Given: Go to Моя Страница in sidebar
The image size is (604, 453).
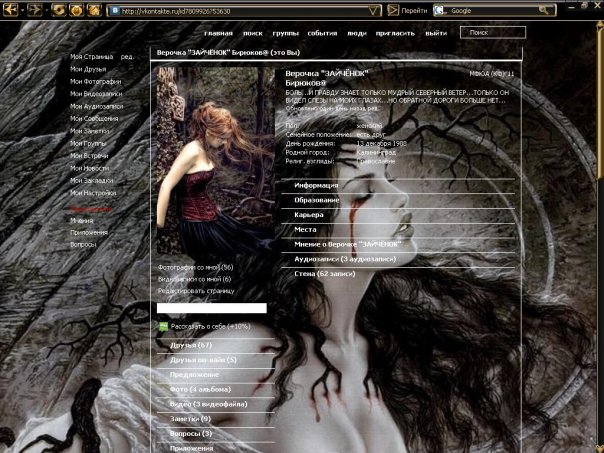Looking at the screenshot, I should tap(92, 57).
